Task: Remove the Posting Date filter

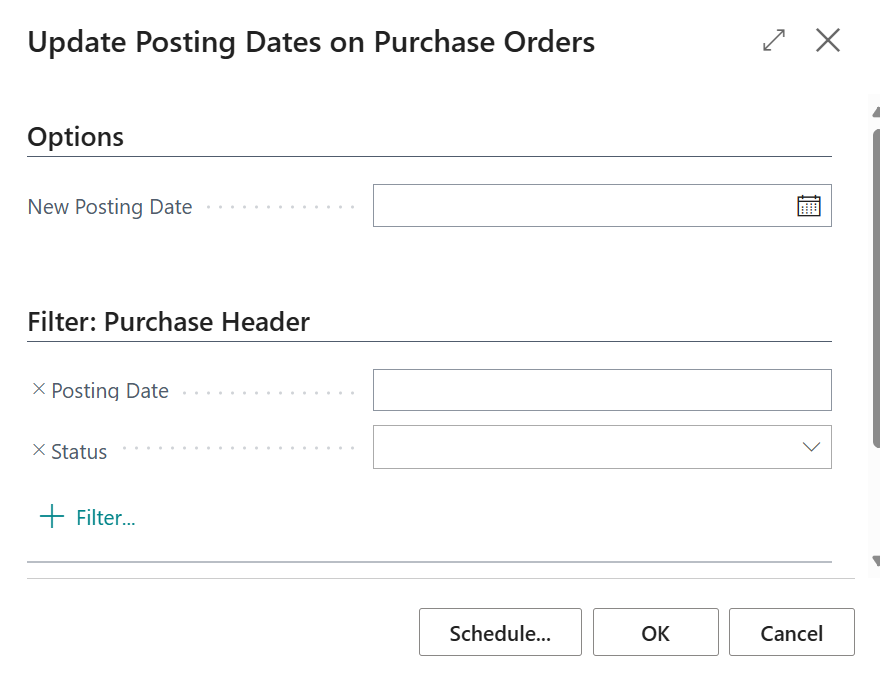Action: 39,389
